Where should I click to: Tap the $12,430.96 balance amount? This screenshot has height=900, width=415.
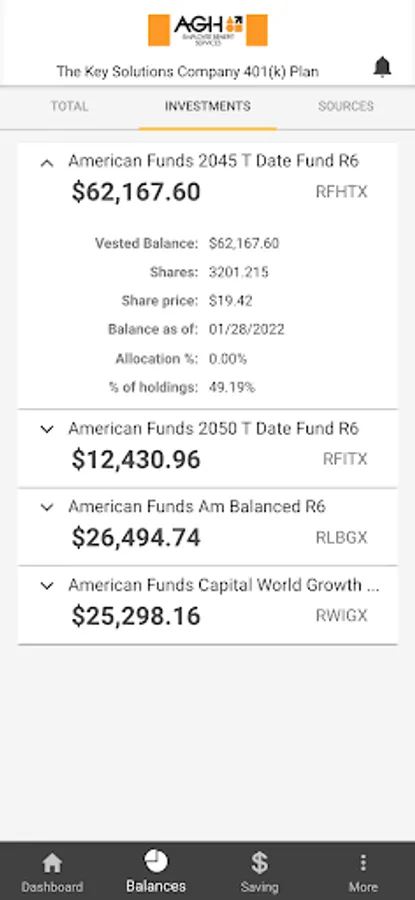136,460
